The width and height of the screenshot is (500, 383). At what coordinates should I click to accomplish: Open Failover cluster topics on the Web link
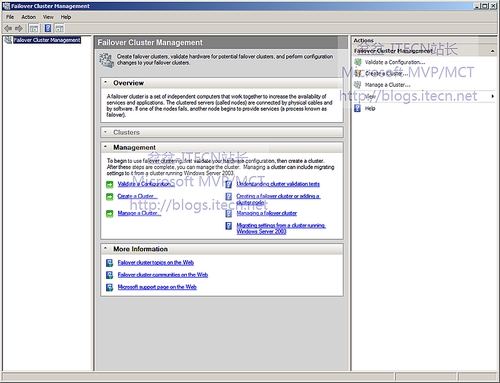click(156, 263)
